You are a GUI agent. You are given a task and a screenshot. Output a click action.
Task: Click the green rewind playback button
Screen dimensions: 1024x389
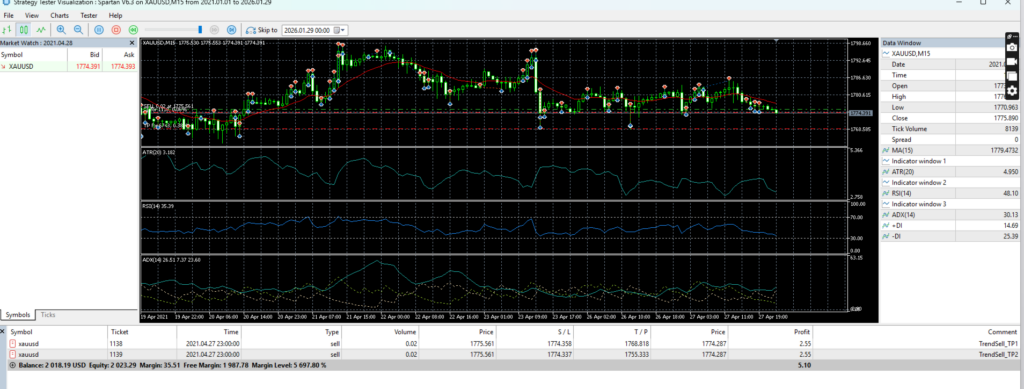(133, 29)
